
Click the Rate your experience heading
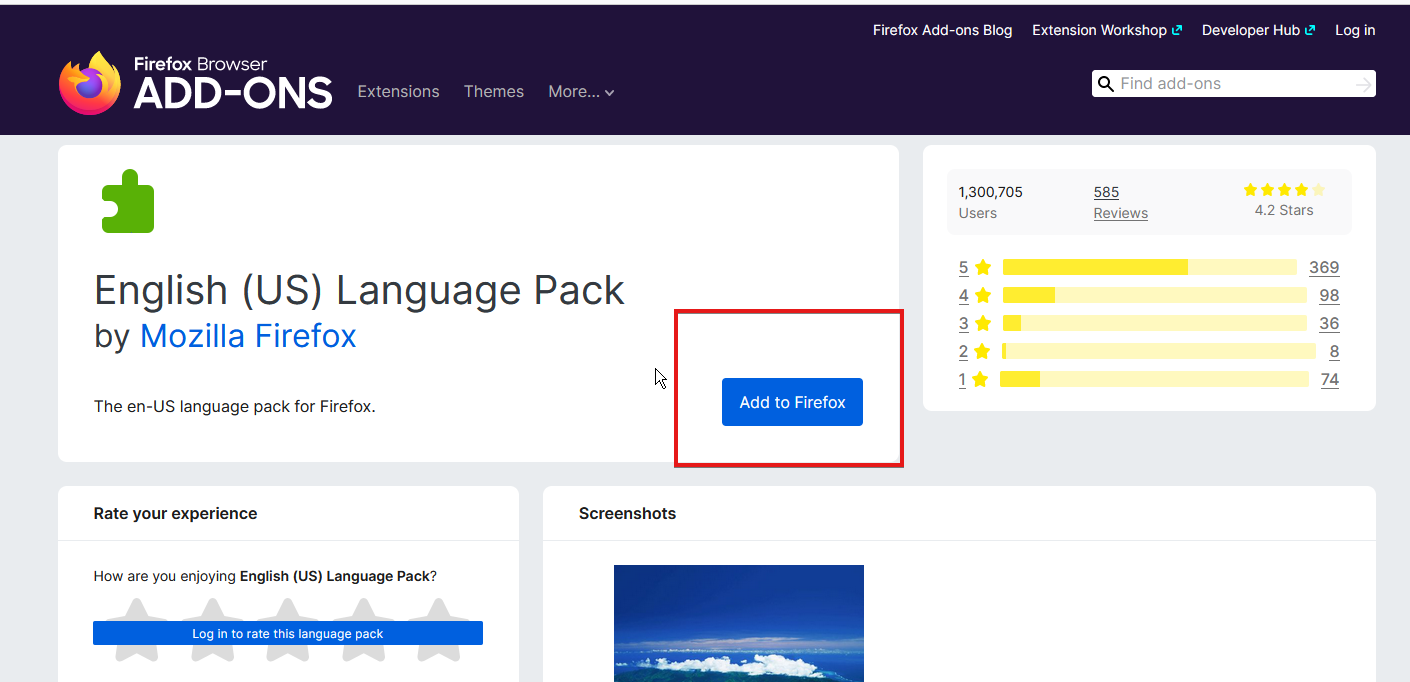point(175,513)
